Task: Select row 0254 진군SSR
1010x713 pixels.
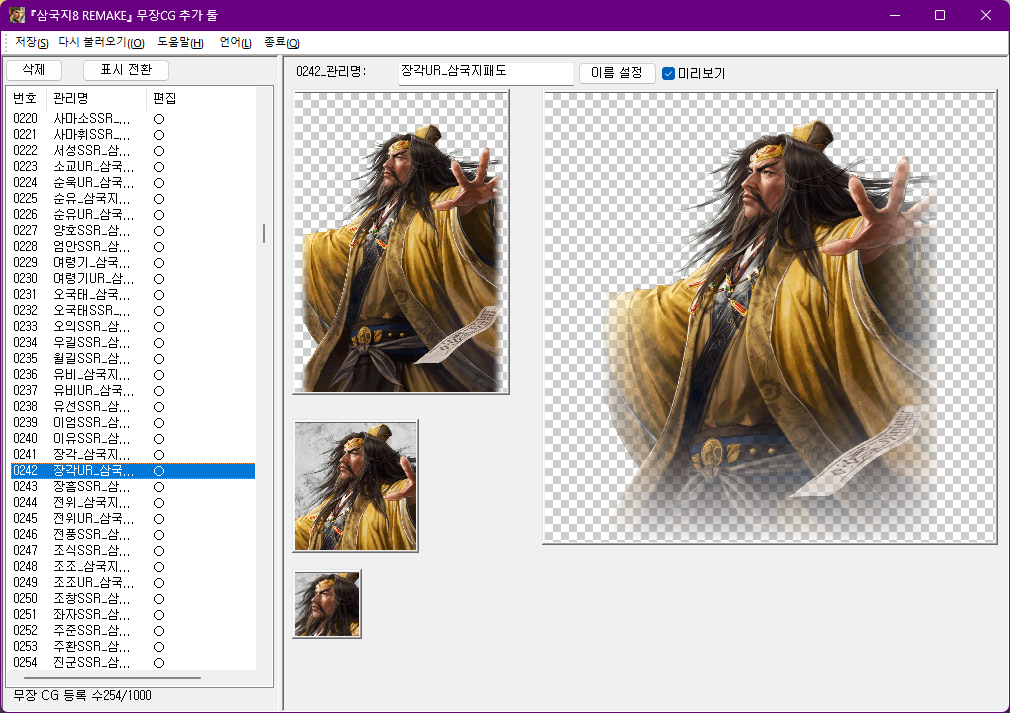Action: point(133,662)
